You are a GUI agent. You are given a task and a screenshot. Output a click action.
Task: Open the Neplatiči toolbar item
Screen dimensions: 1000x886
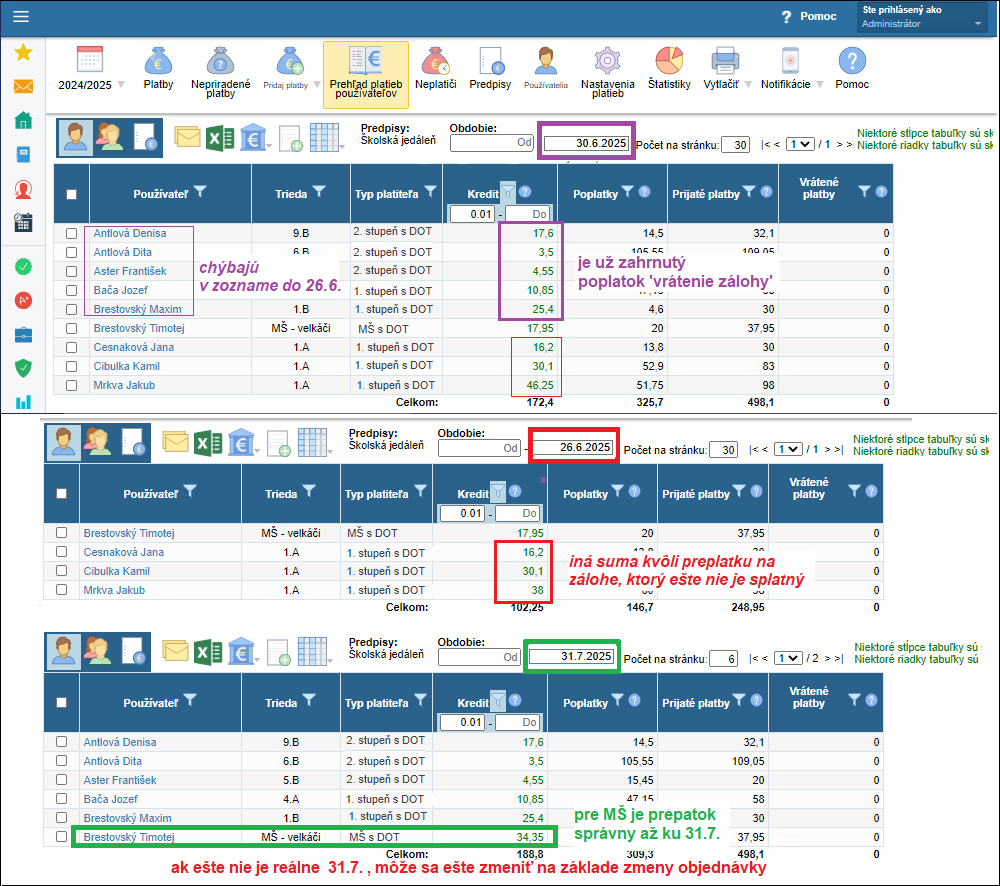pyautogui.click(x=436, y=68)
